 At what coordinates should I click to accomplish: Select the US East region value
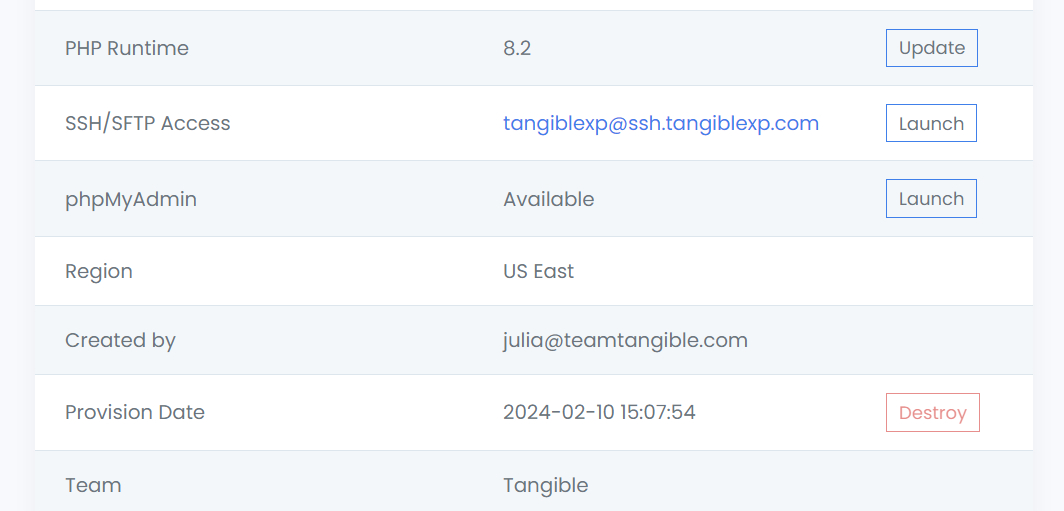point(538,271)
